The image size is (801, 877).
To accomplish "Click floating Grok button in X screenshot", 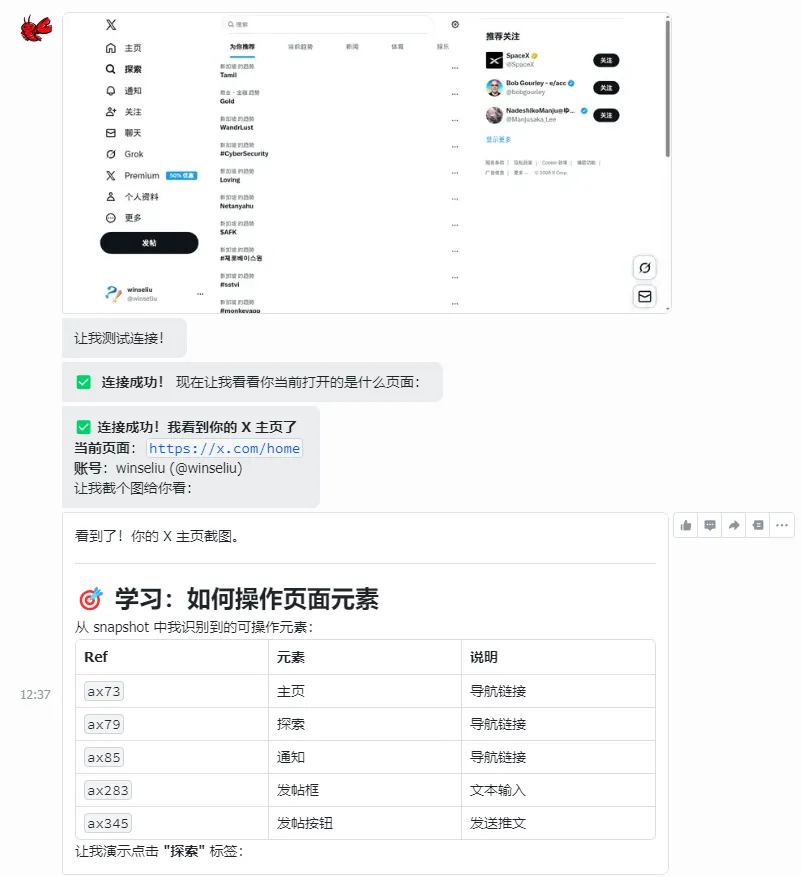I will pos(645,268).
